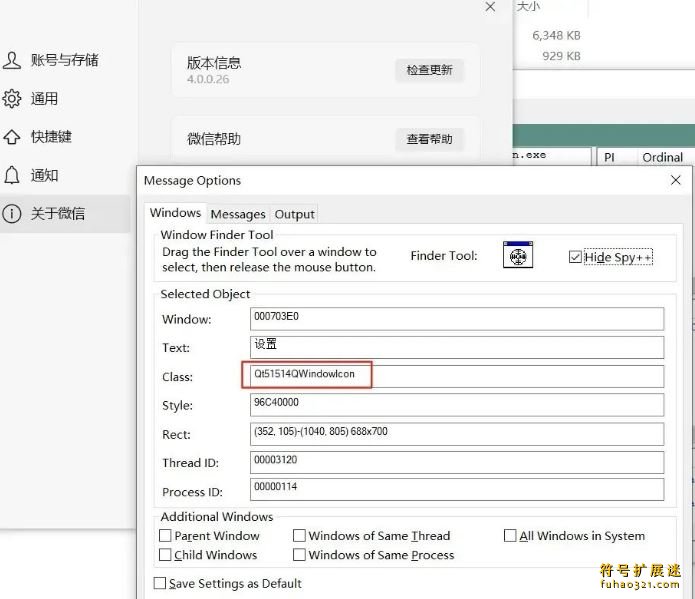The width and height of the screenshot is (695, 599).
Task: Click the 6,348 KB size value
Action: point(556,35)
